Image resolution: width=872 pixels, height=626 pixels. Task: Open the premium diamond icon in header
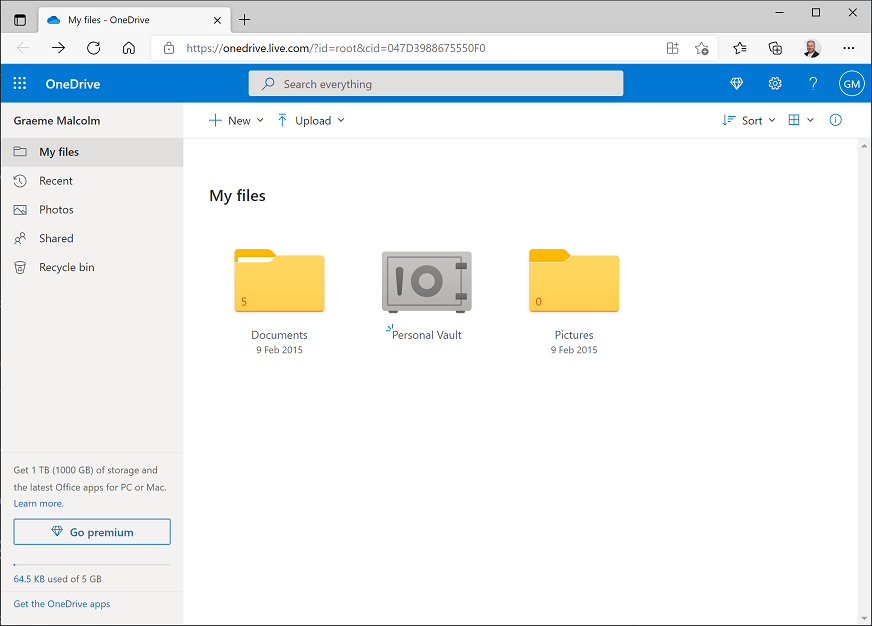click(x=736, y=83)
